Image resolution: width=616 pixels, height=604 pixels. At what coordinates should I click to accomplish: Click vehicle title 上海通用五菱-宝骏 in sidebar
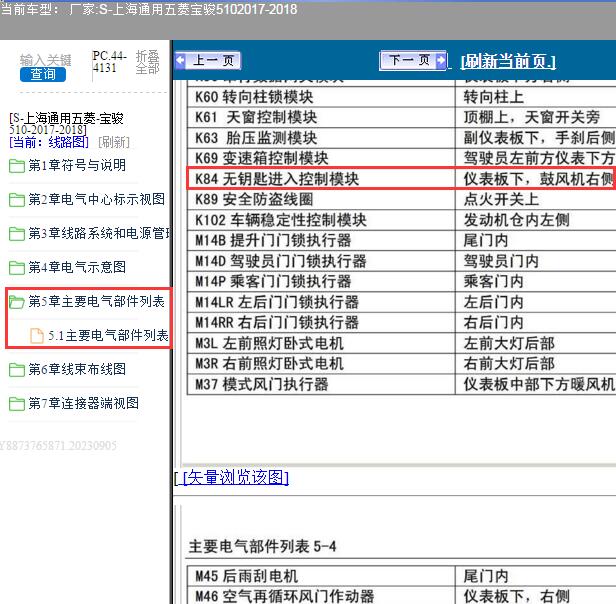[x=66, y=123]
